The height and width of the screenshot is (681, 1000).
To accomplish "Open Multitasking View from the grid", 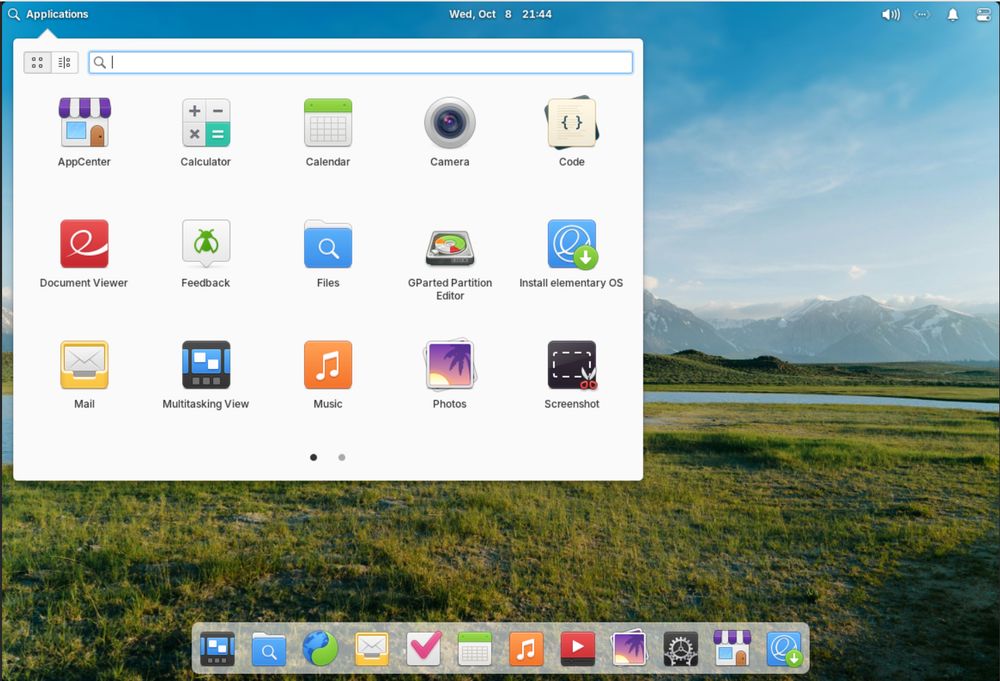I will coord(205,374).
